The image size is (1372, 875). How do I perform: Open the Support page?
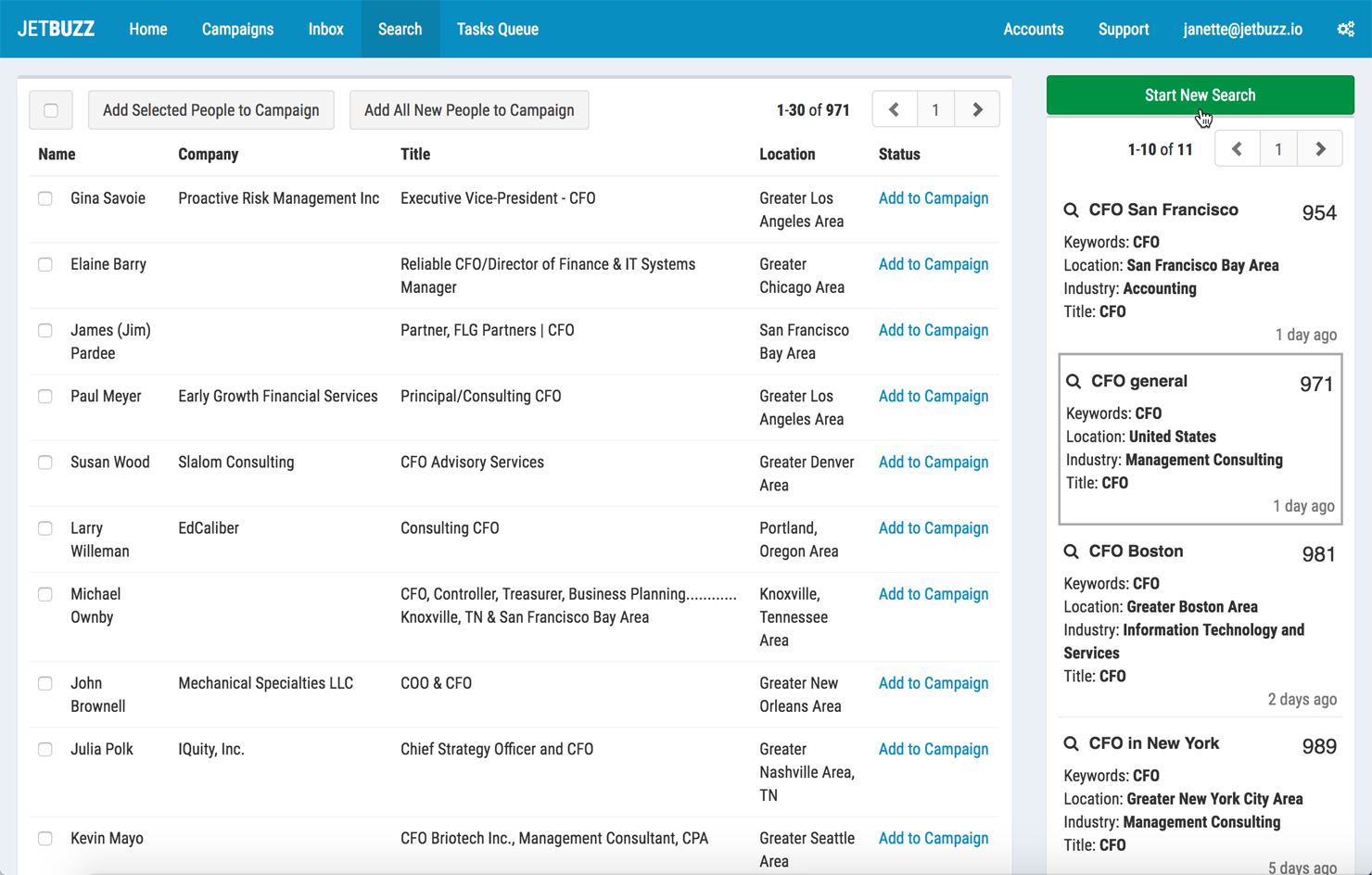pyautogui.click(x=1123, y=29)
